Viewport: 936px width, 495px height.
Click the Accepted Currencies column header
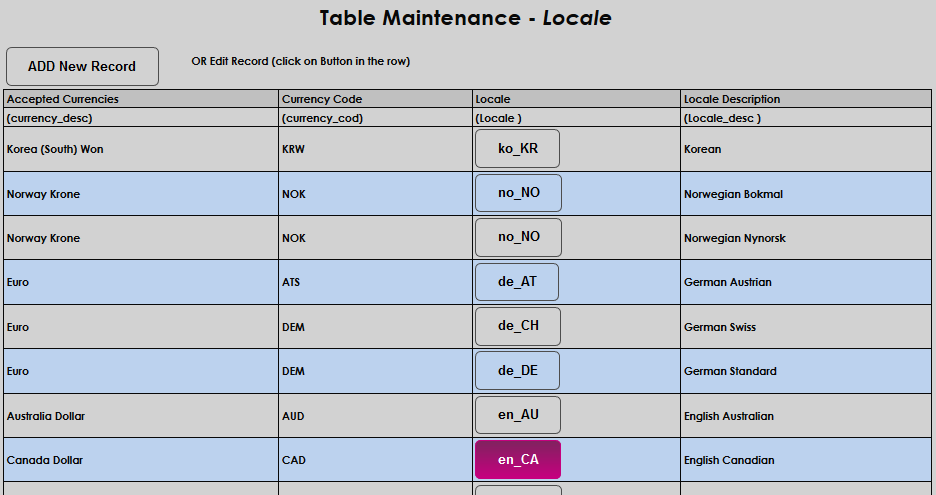click(63, 99)
